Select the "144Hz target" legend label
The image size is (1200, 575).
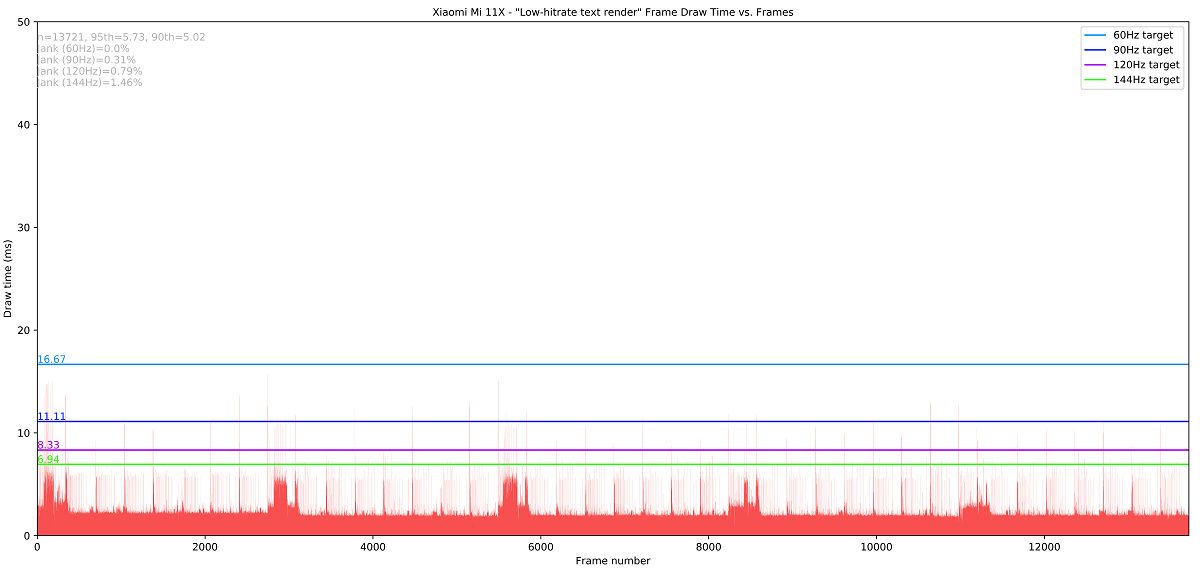pos(1146,80)
